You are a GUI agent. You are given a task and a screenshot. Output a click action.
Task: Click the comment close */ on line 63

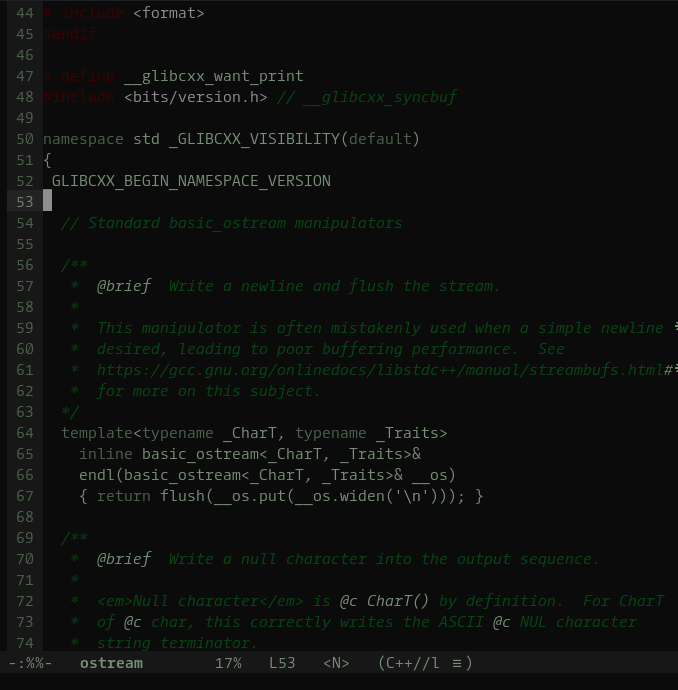(x=70, y=412)
